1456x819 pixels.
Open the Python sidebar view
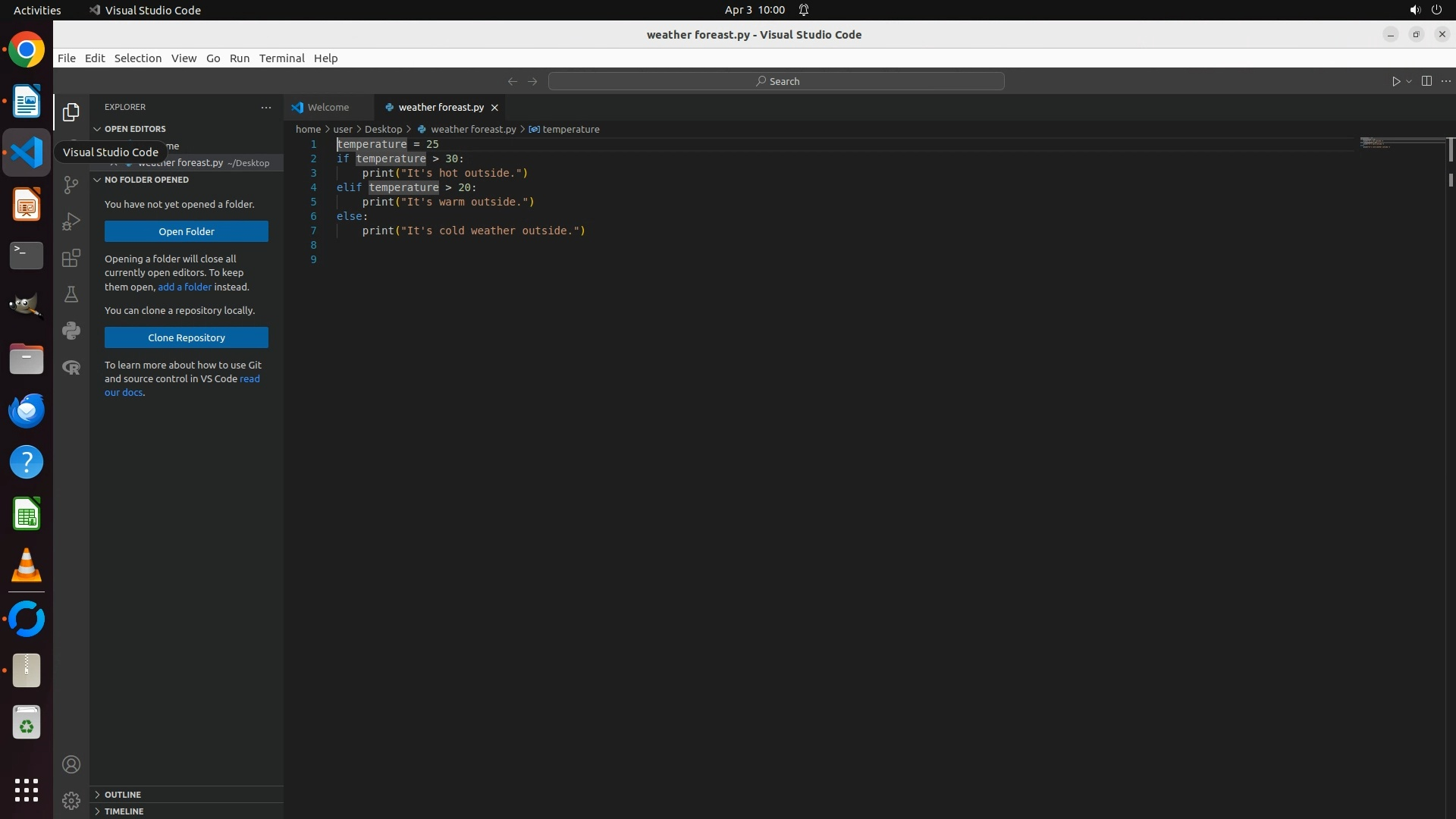tap(71, 331)
